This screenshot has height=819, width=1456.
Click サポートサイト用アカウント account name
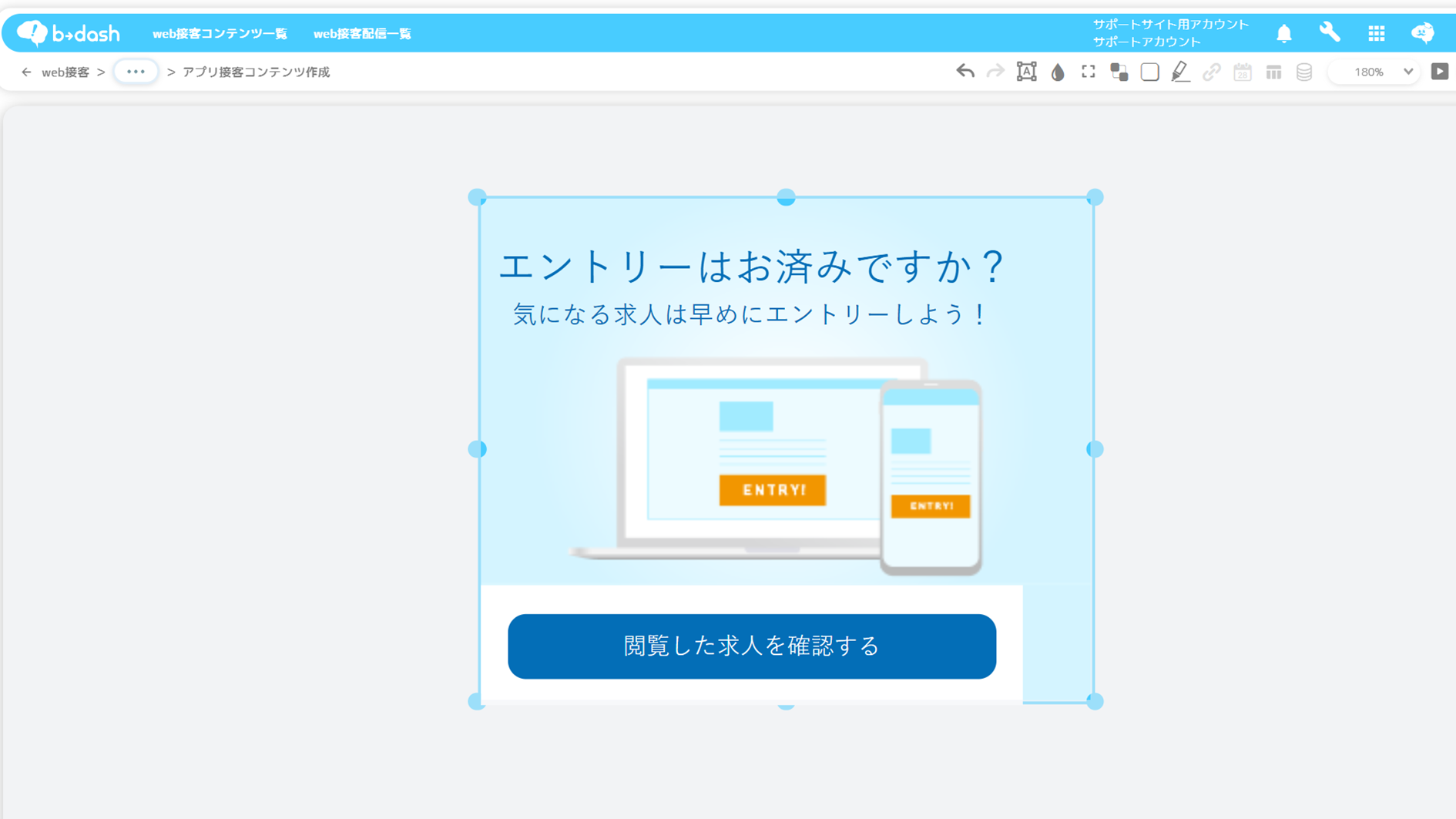[x=1171, y=25]
